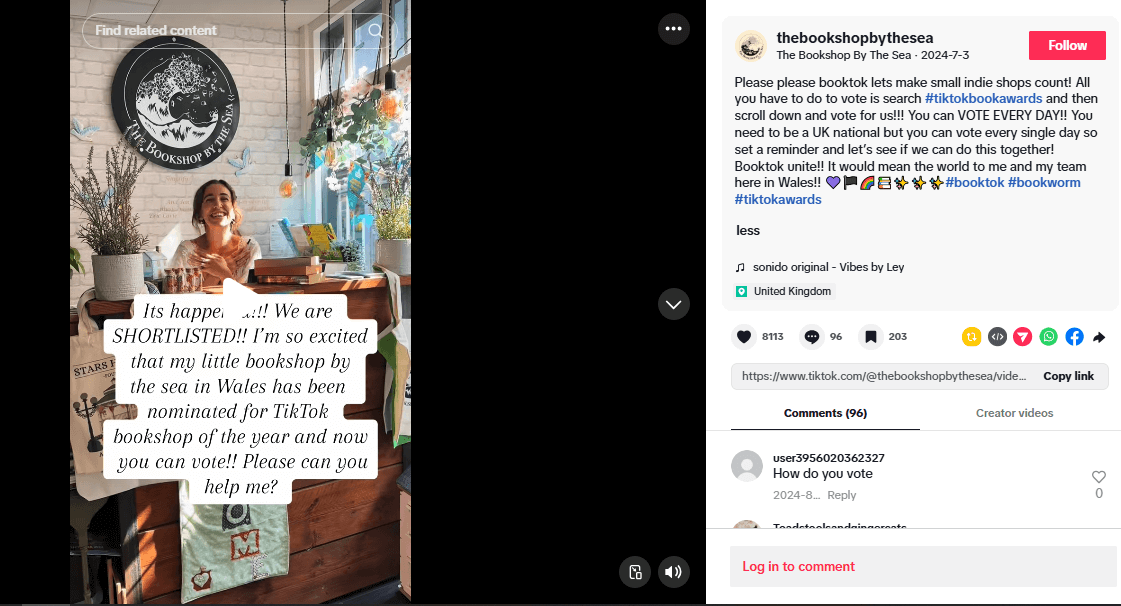Open the three-dot more options menu
Screen dimensions: 1121x606
[x=673, y=29]
